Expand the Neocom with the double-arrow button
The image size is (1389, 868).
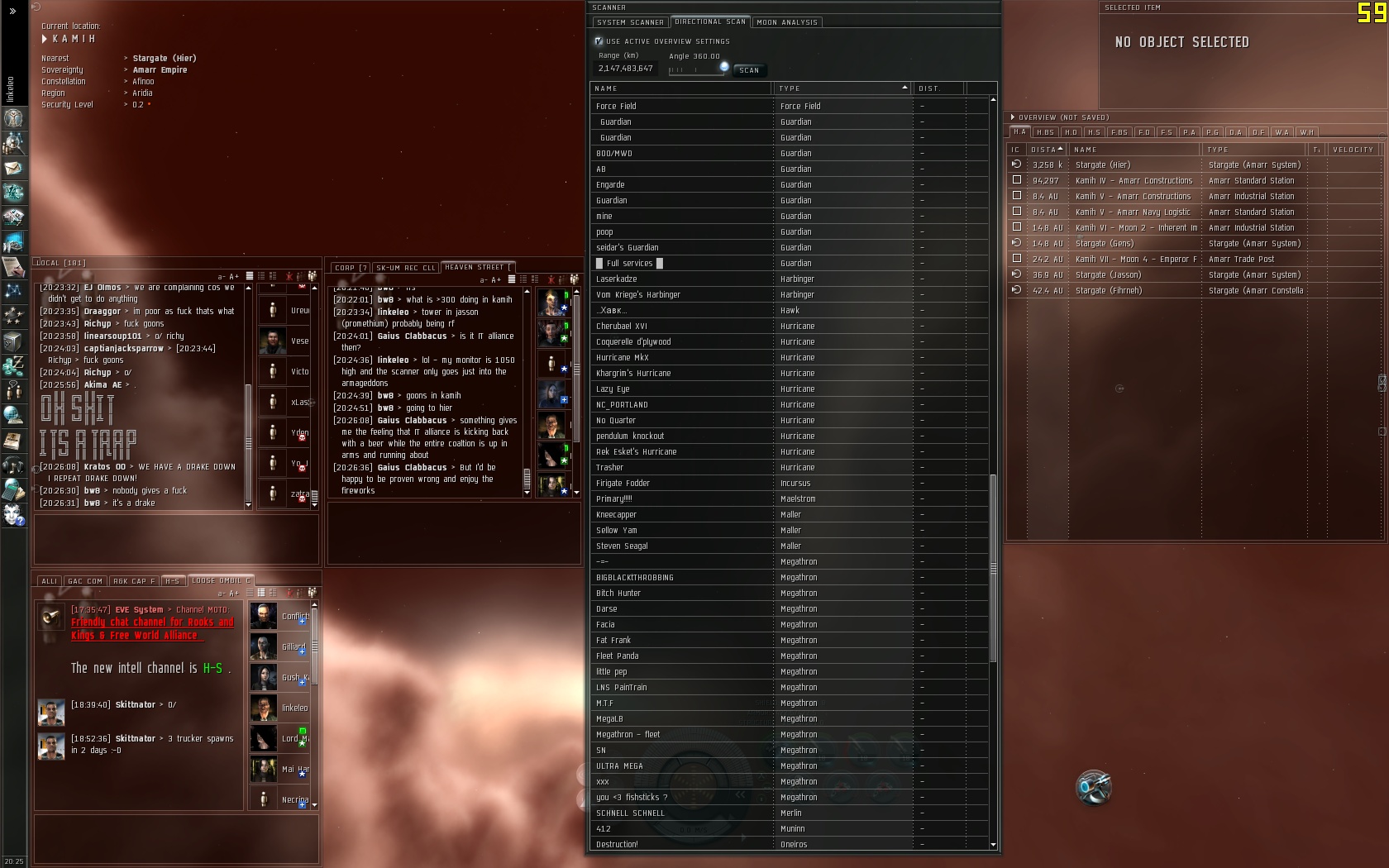click(12, 11)
